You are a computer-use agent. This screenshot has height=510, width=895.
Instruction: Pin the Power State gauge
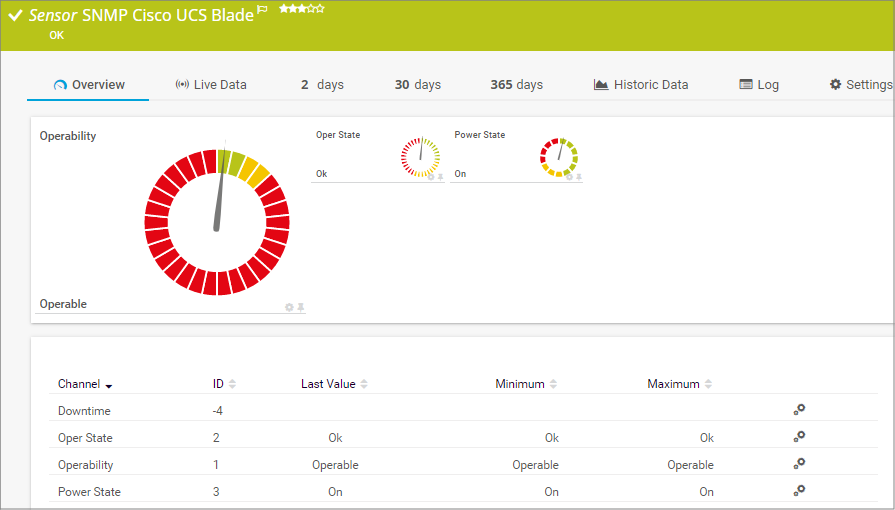(x=578, y=176)
